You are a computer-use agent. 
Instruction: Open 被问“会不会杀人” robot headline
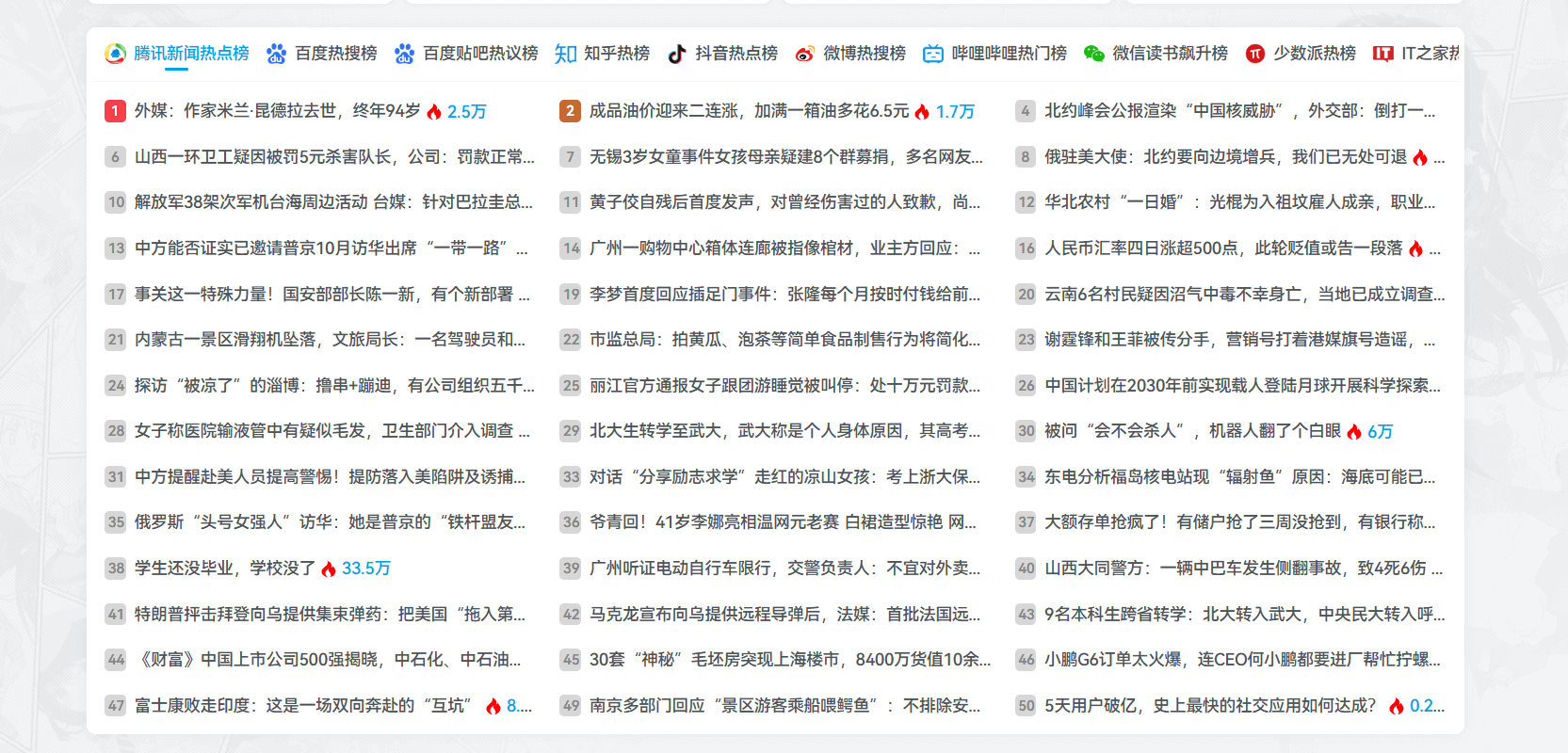click(1191, 431)
